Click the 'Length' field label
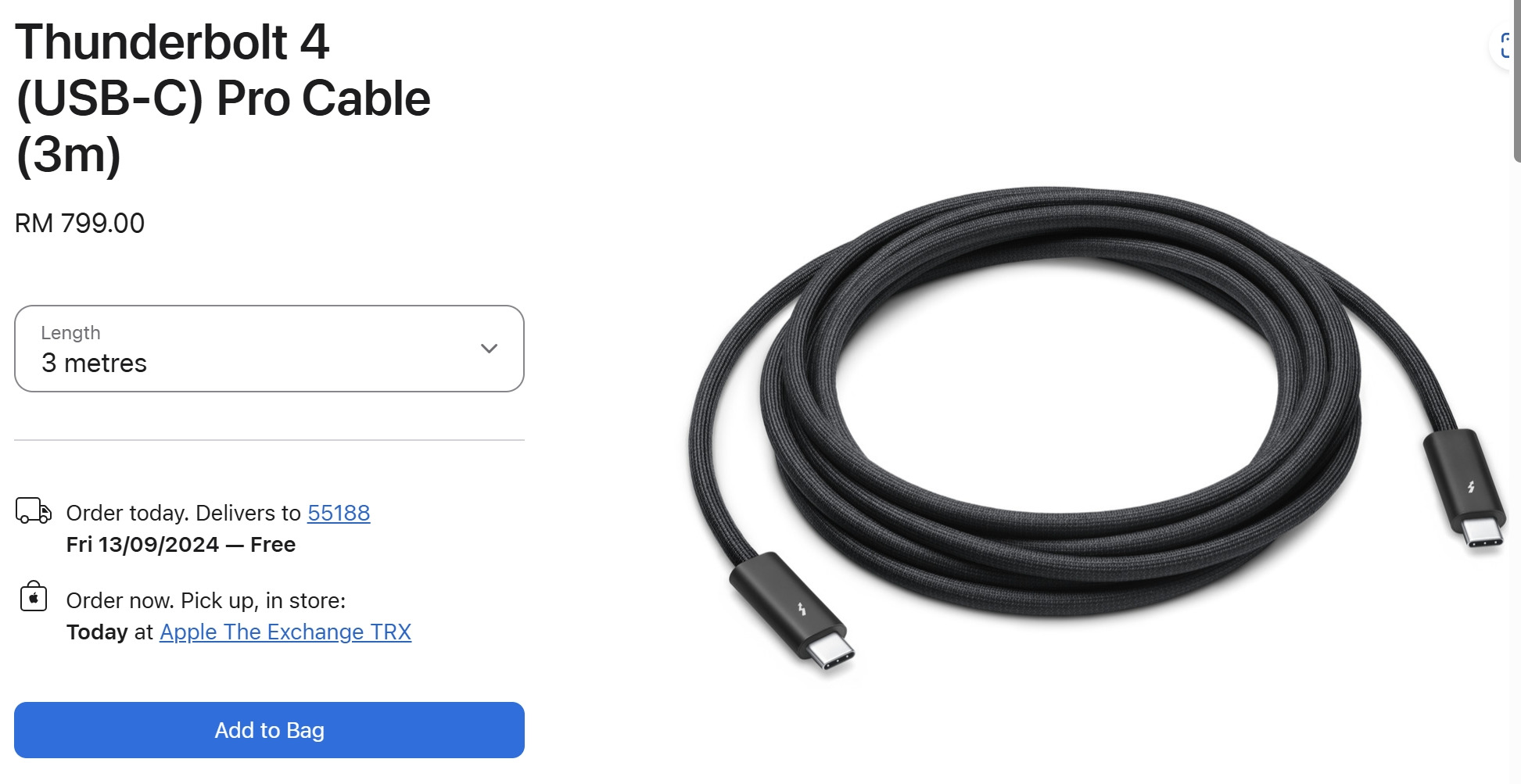 70,332
